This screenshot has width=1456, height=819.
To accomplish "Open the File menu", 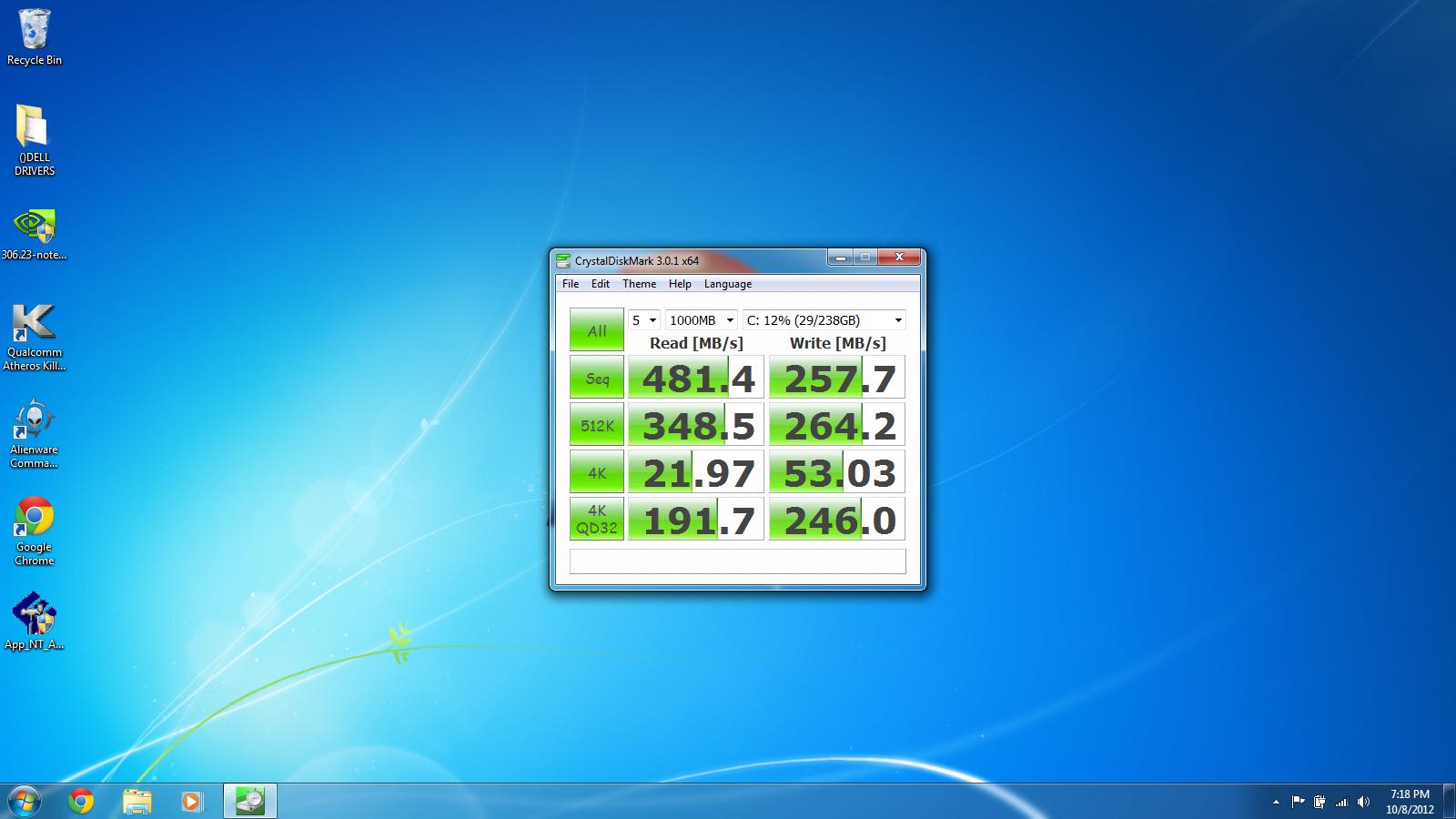I will [x=571, y=284].
